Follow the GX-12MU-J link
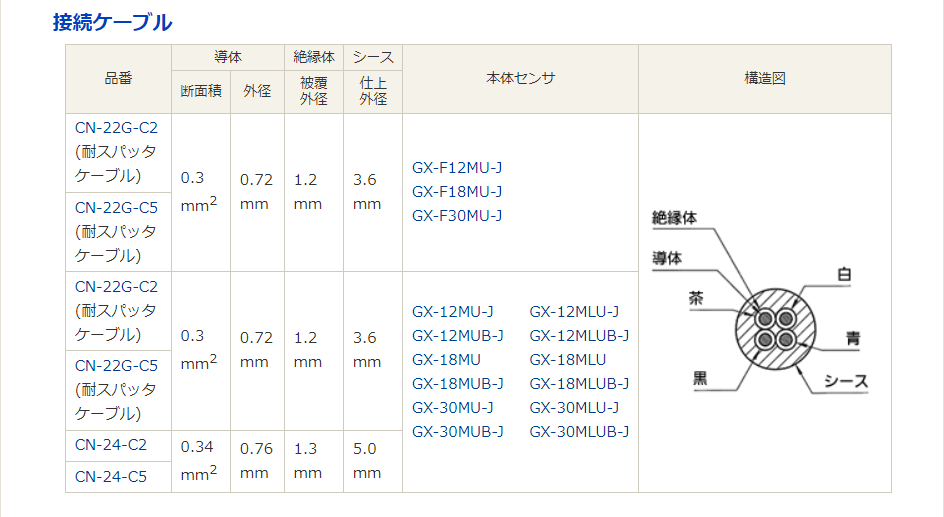The image size is (944, 517). [453, 312]
